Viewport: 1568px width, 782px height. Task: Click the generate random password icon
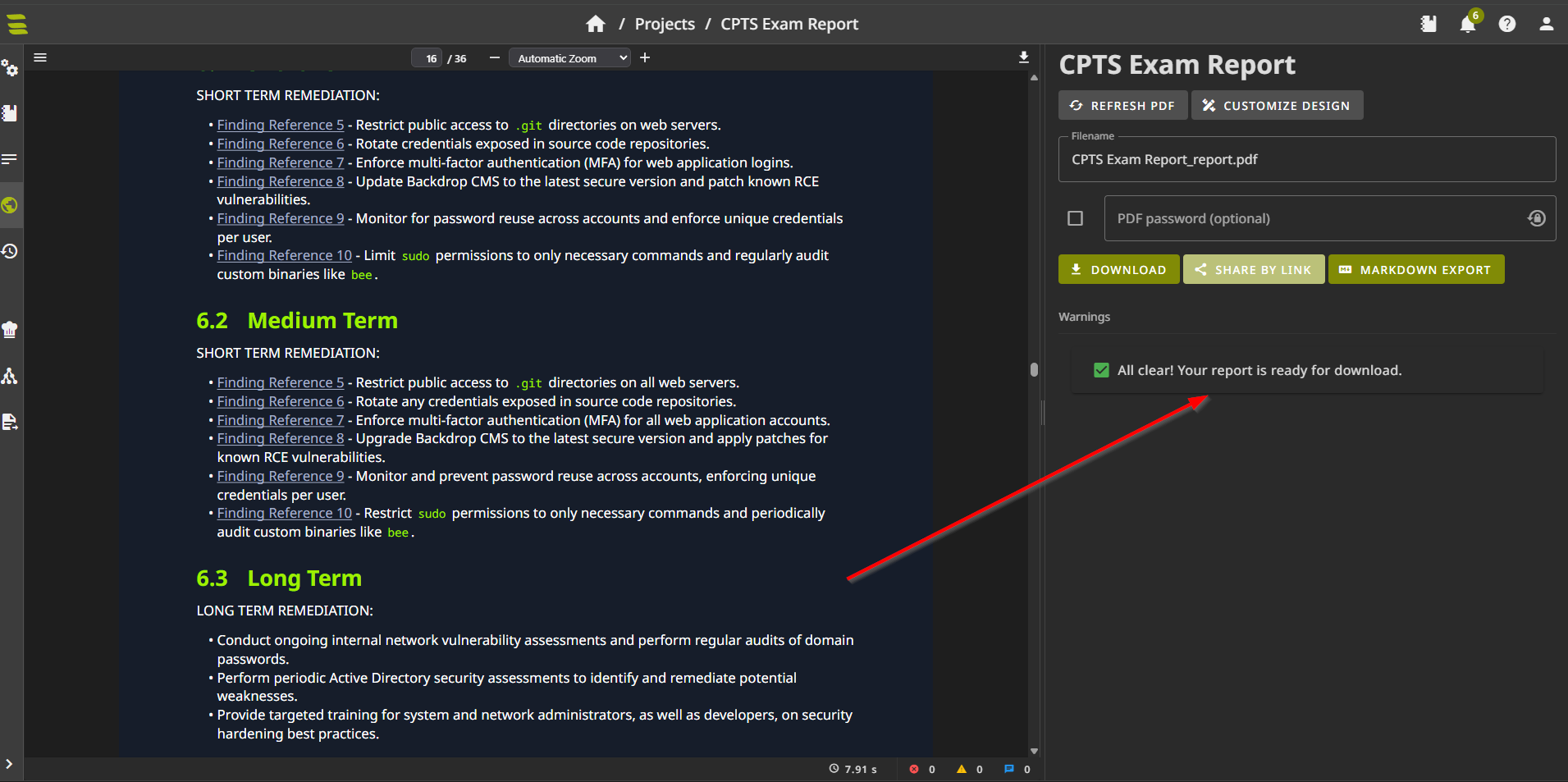point(1536,218)
